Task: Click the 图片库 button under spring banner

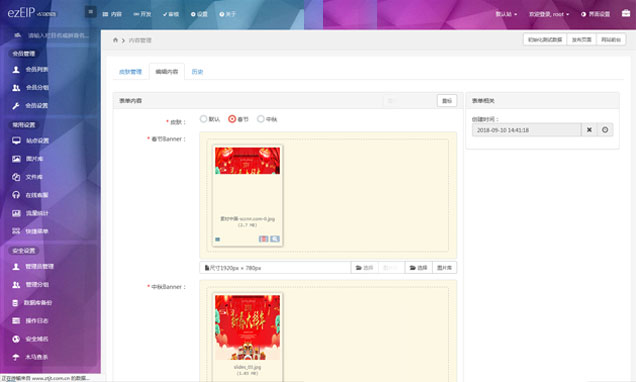Action: click(x=445, y=268)
